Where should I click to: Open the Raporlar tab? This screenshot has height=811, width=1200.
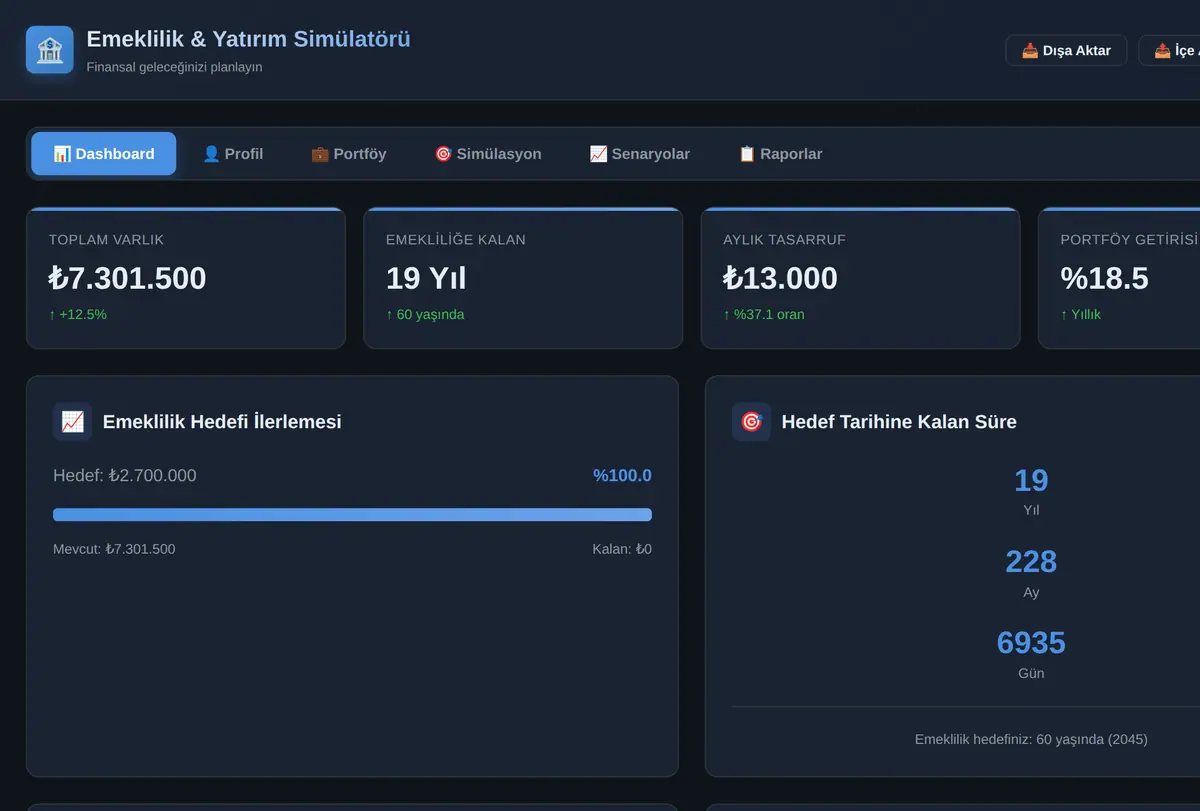[x=780, y=154]
